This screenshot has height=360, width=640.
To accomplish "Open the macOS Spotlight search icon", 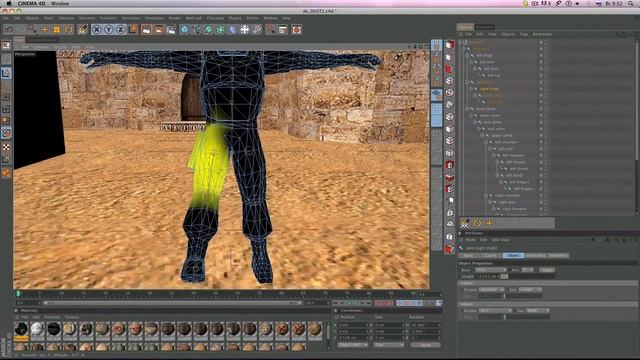I will point(631,3).
